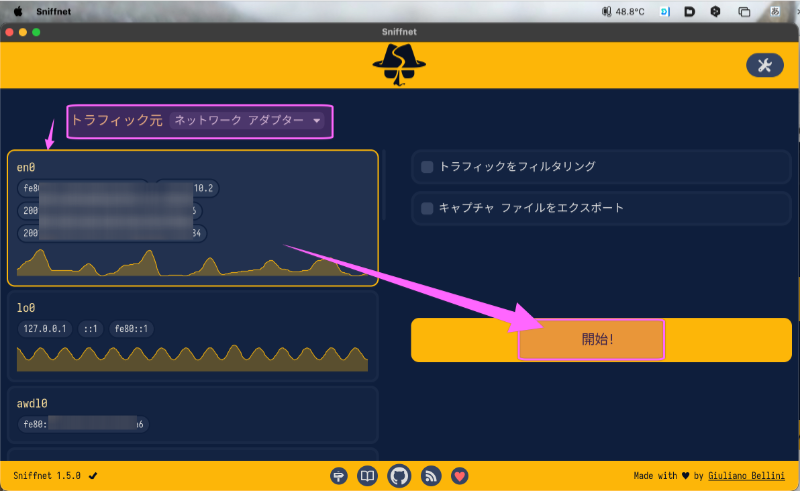800x491 pixels.
Task: Open the Giuliano Bellini link
Action: point(746,476)
